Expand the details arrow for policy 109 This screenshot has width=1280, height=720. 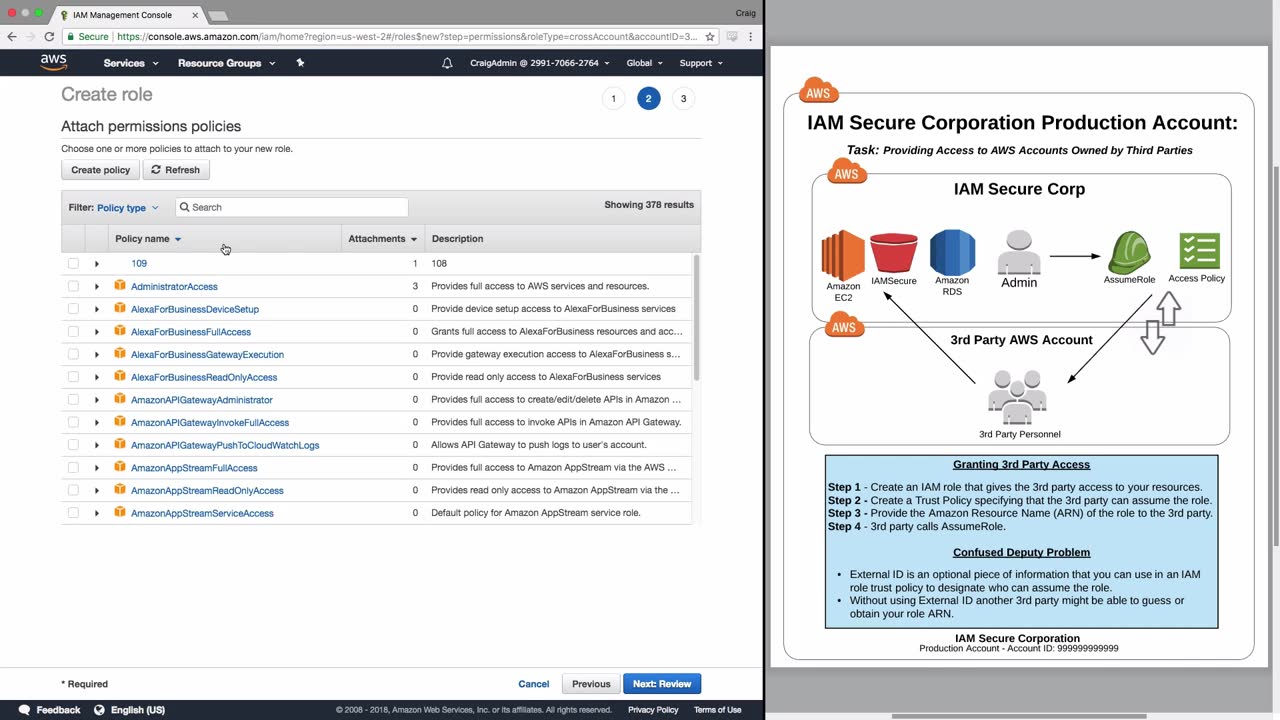tap(97, 264)
